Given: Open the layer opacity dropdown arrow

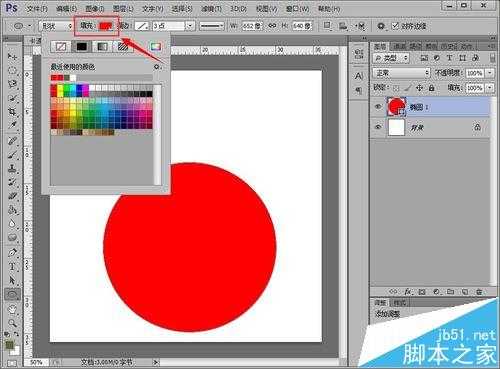Looking at the screenshot, I should (490, 73).
